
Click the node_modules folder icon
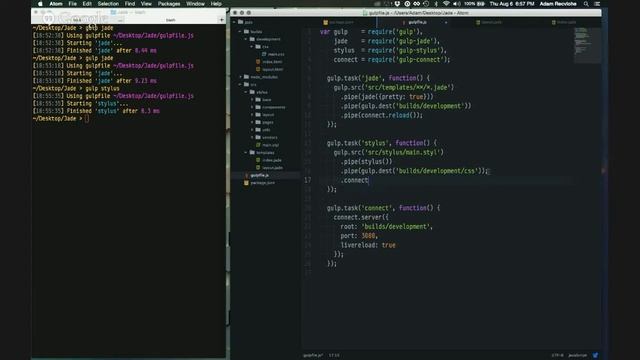pyautogui.click(x=246, y=77)
